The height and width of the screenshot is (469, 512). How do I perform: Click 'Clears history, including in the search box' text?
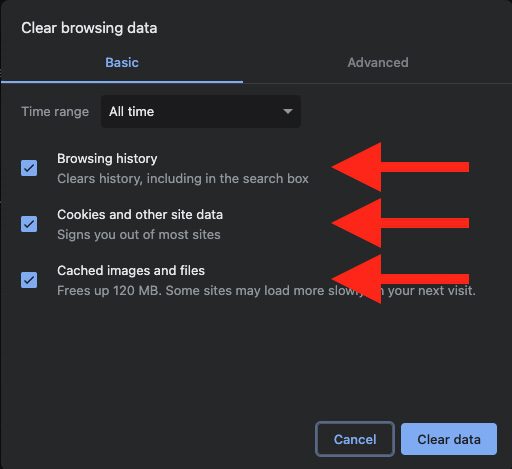coord(183,179)
